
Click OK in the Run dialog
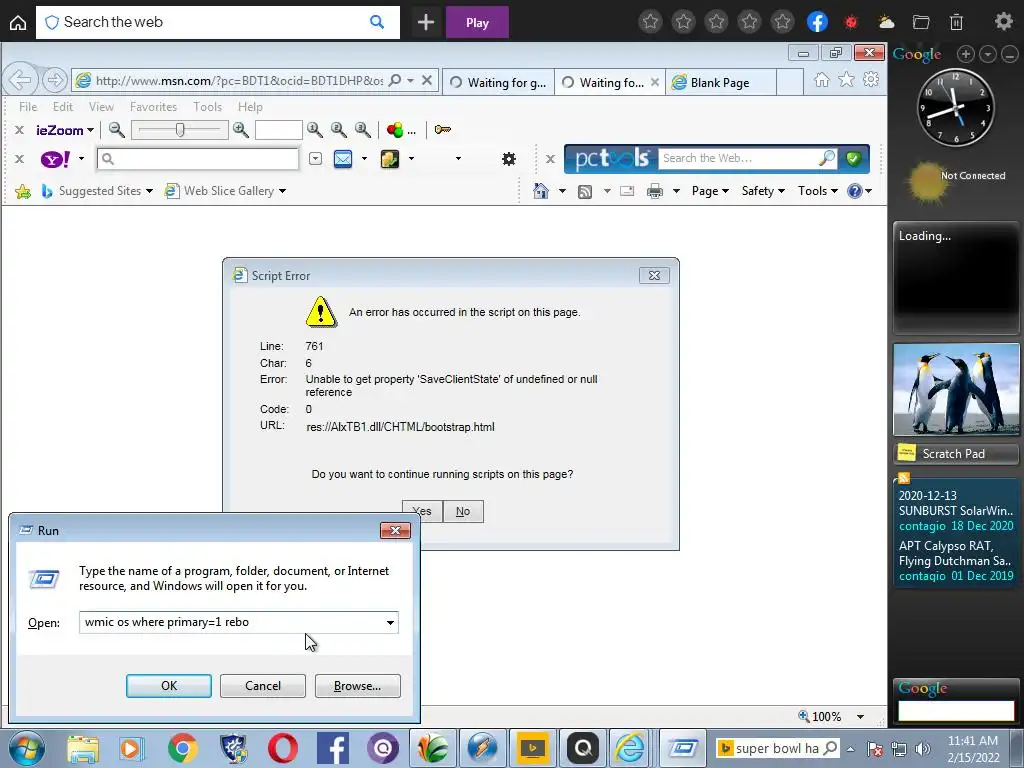click(168, 686)
